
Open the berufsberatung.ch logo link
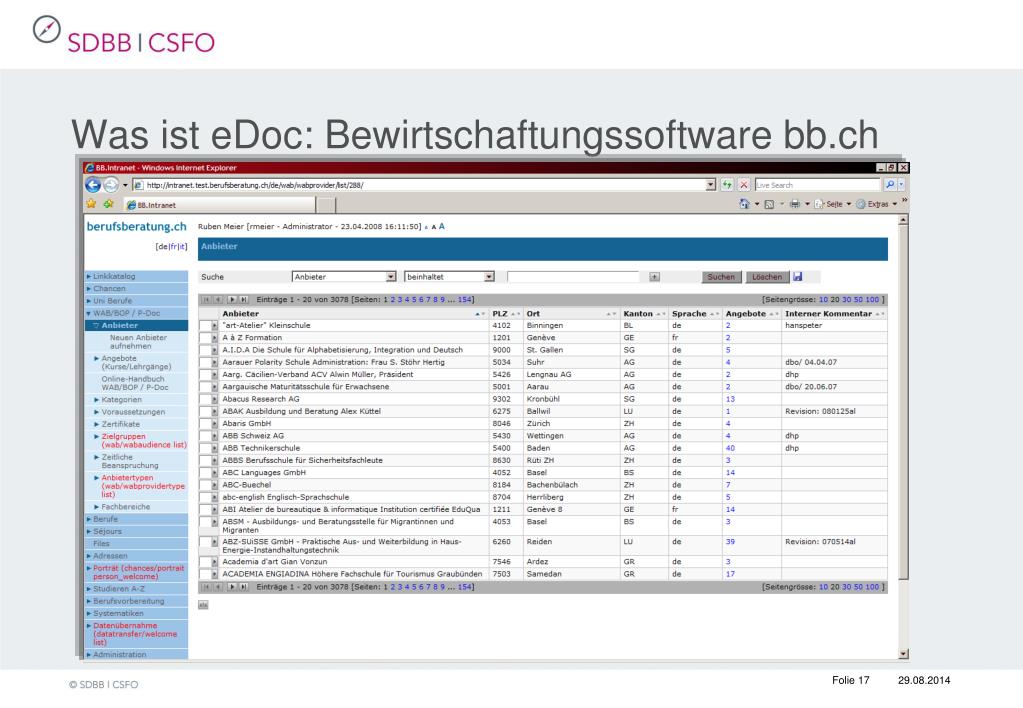[136, 226]
